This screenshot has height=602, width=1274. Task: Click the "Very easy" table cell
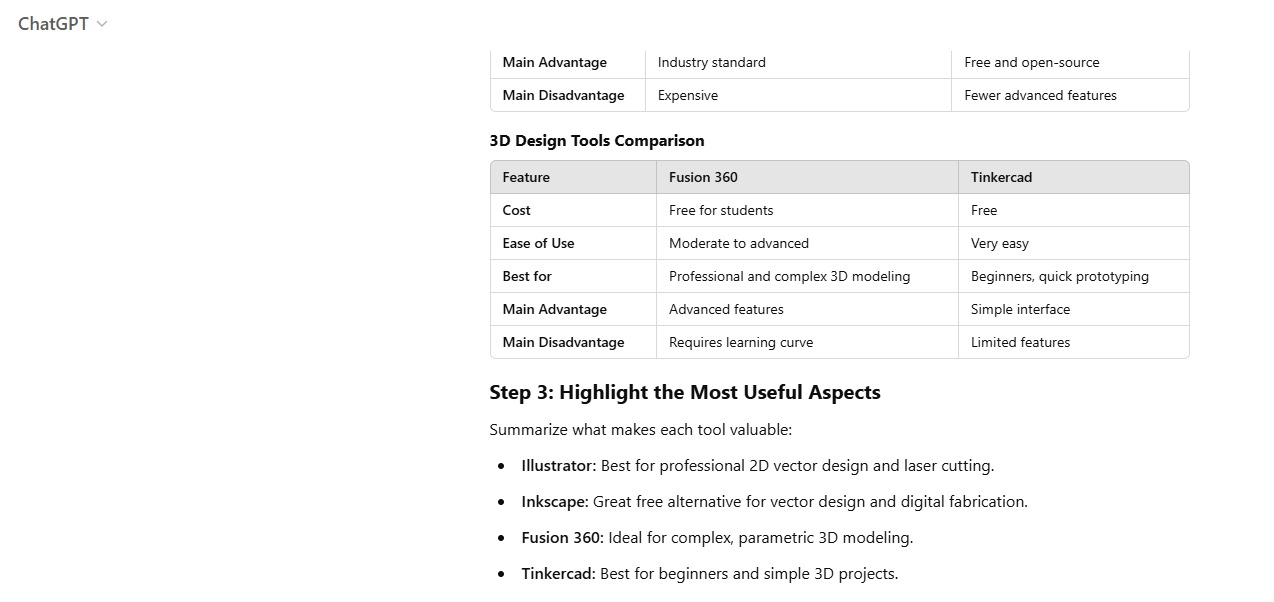999,243
